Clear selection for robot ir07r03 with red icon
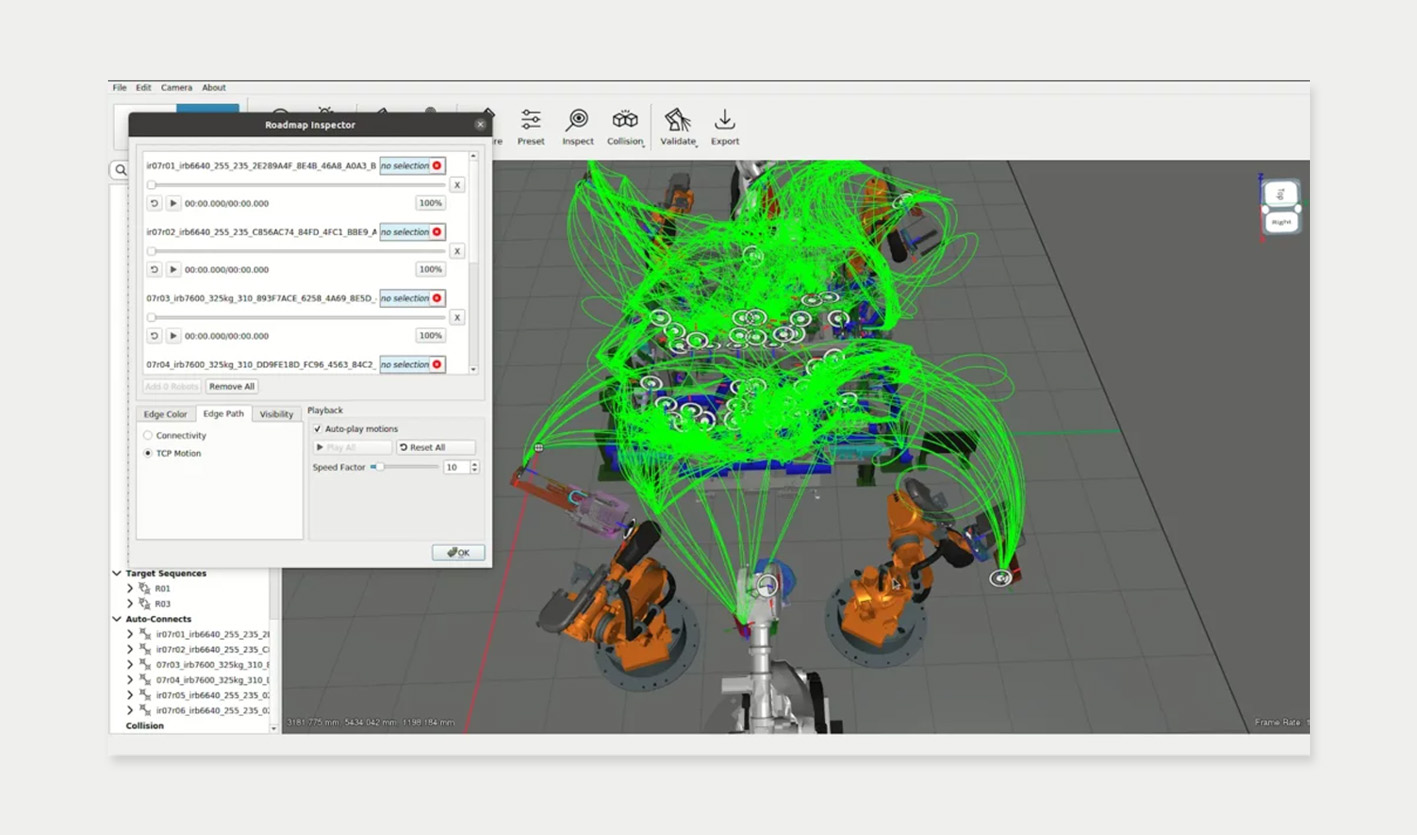Viewport: 1417px width, 835px height. (438, 298)
